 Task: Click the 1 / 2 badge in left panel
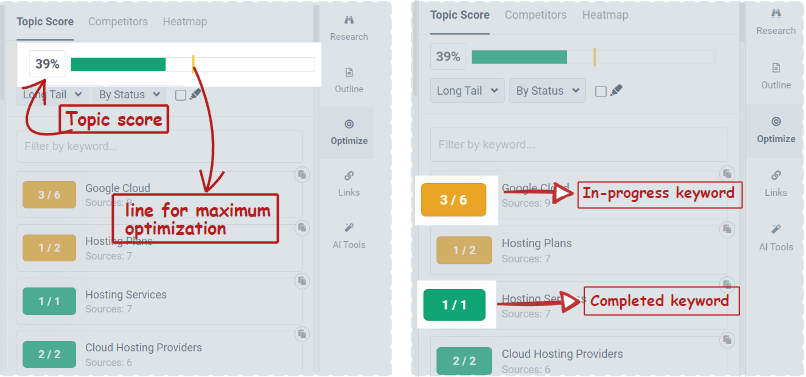(x=49, y=248)
